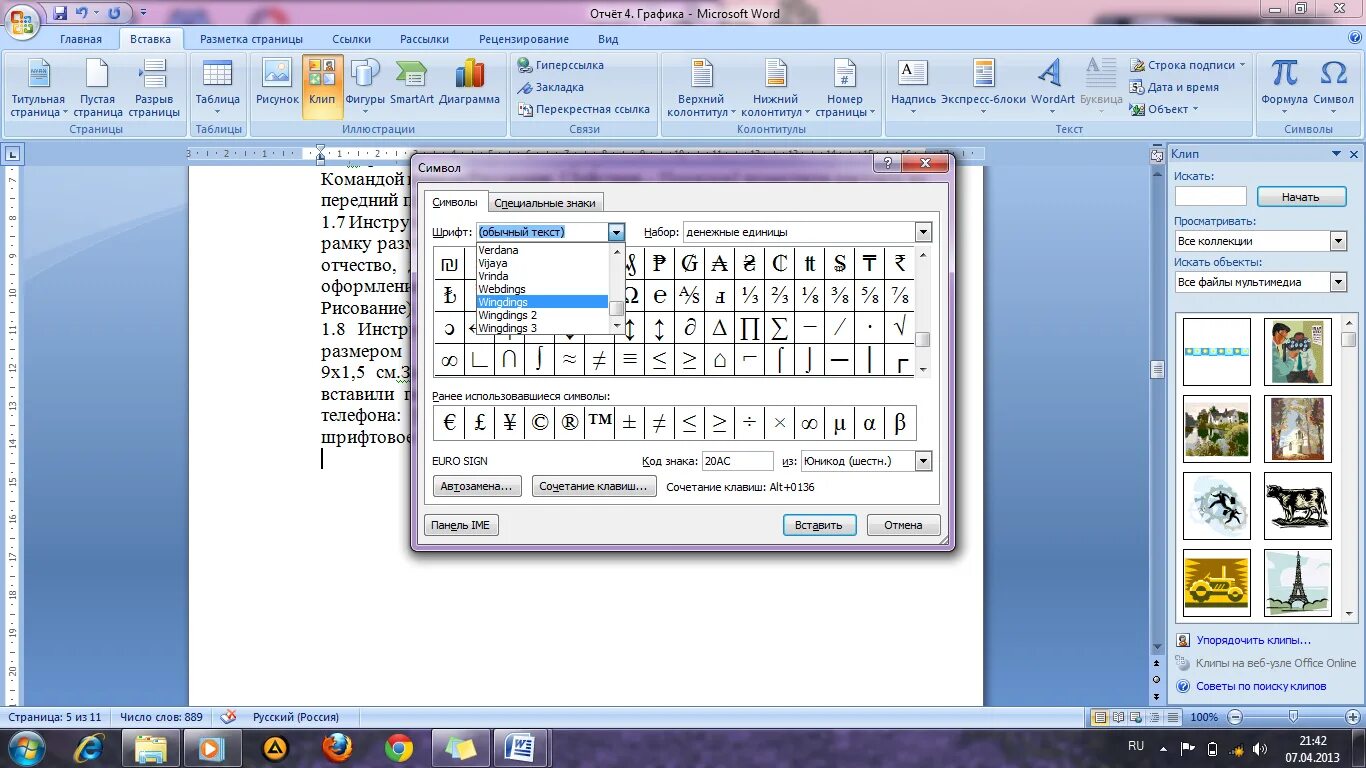Expand the Искать объекты media dropdown

click(x=1338, y=282)
